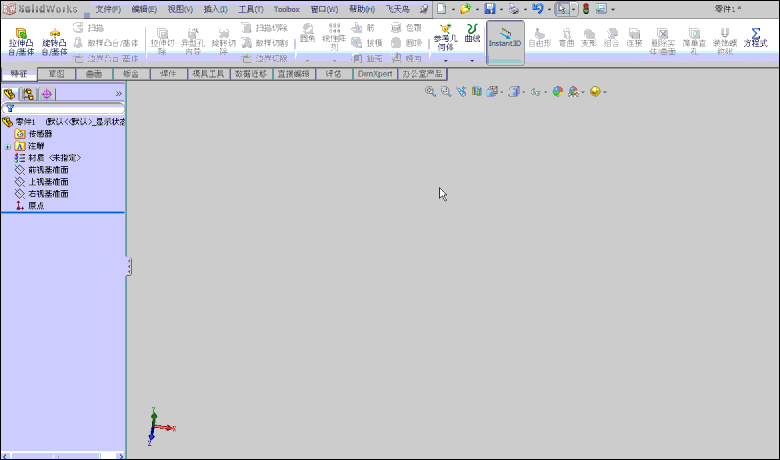
Task: Expand the 注解 annotations tree node
Action: click(x=7, y=147)
